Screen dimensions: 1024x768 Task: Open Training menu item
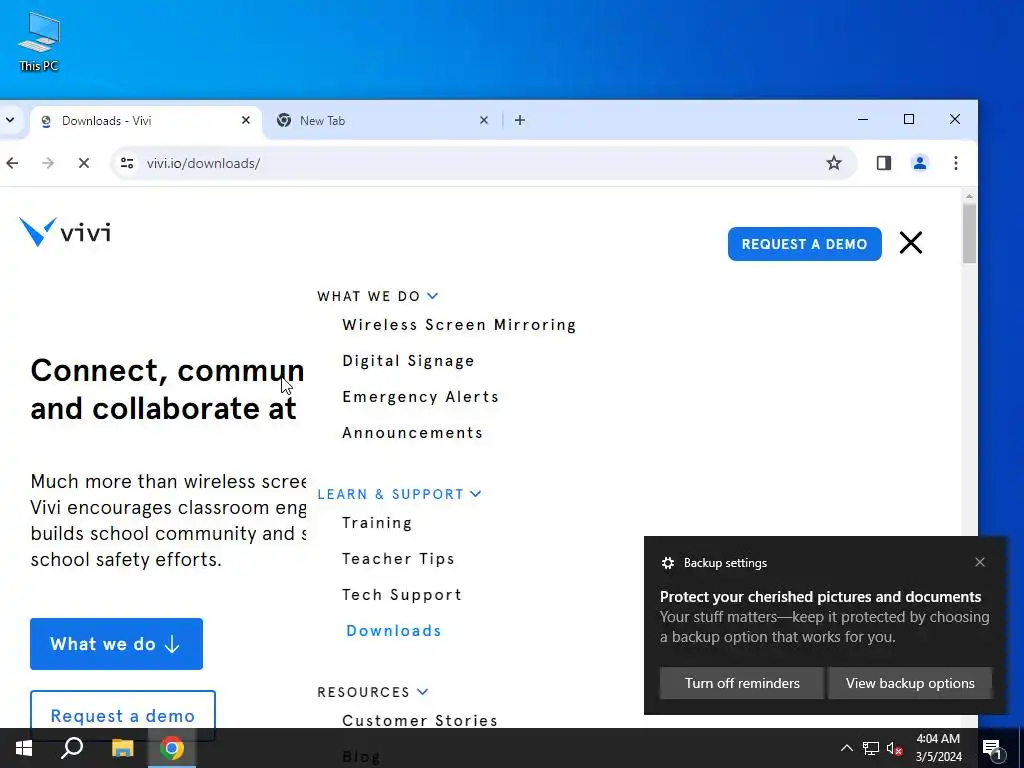coord(377,523)
